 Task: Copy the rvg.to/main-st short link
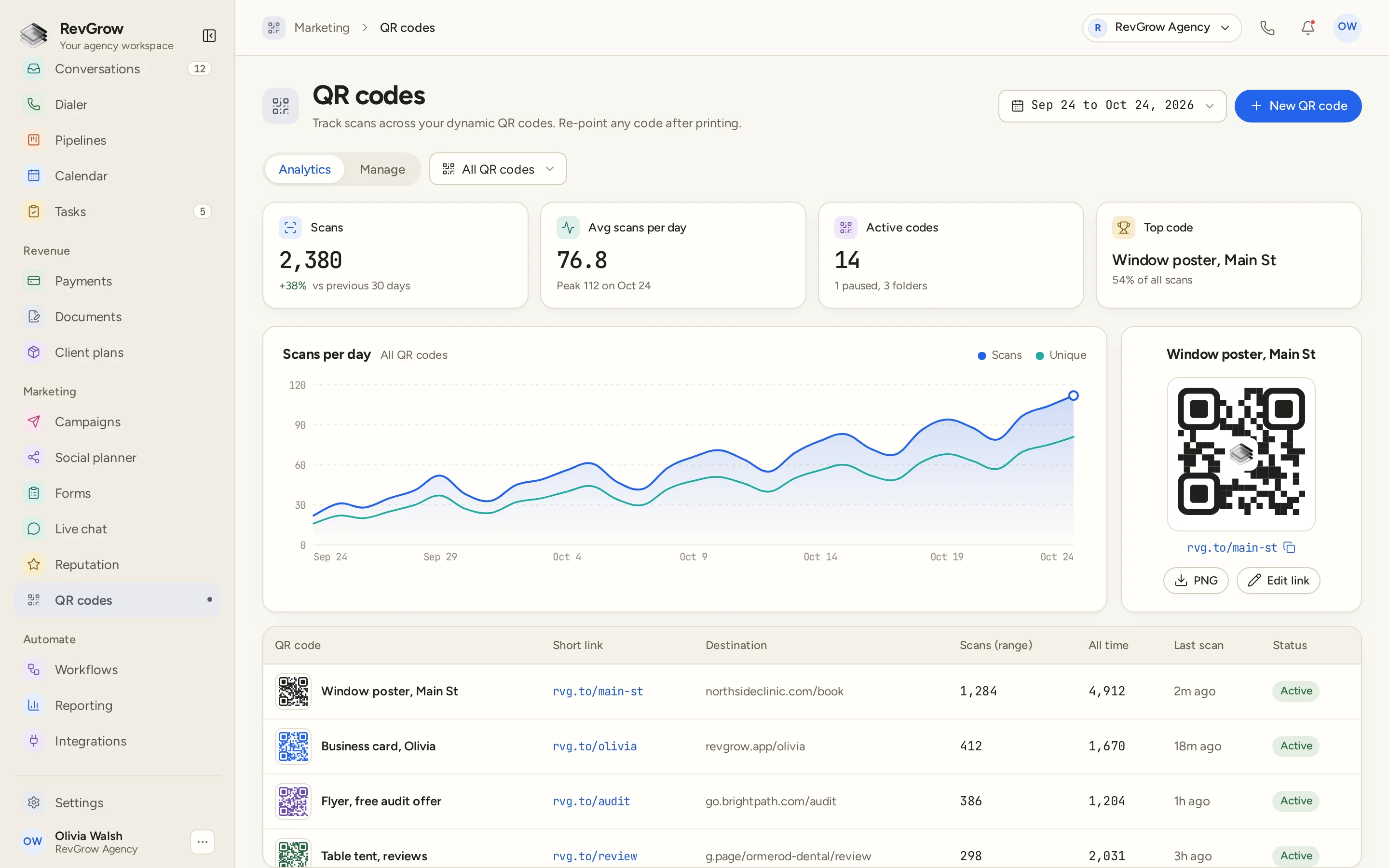click(x=1290, y=548)
